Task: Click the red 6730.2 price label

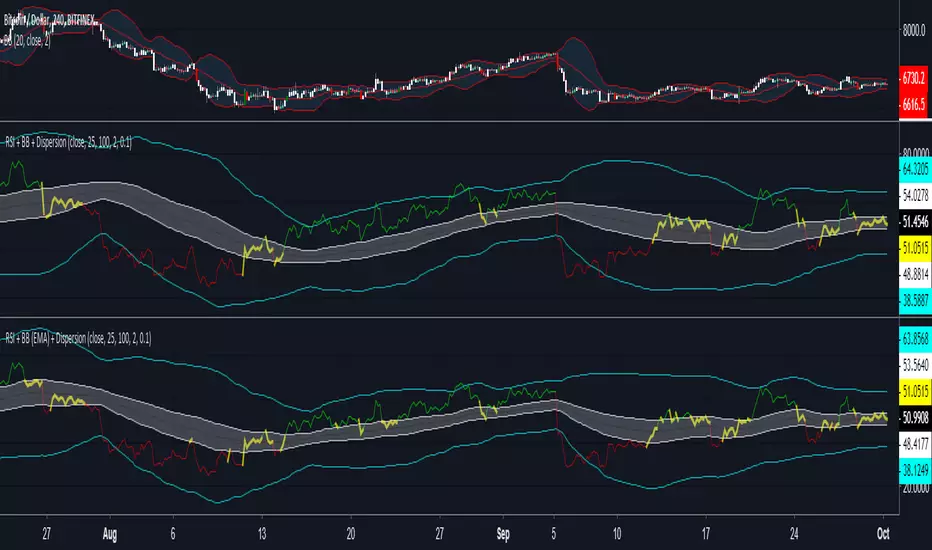Action: point(911,77)
